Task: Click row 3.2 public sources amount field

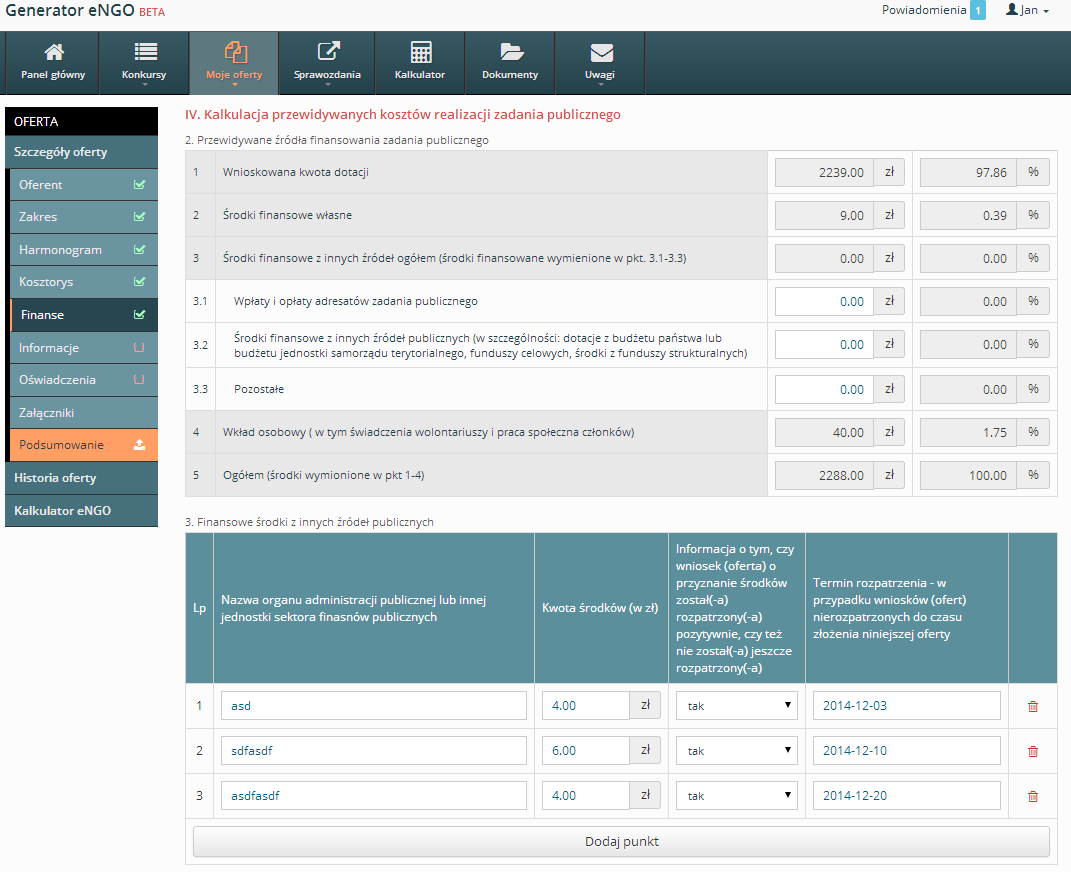Action: pos(824,344)
